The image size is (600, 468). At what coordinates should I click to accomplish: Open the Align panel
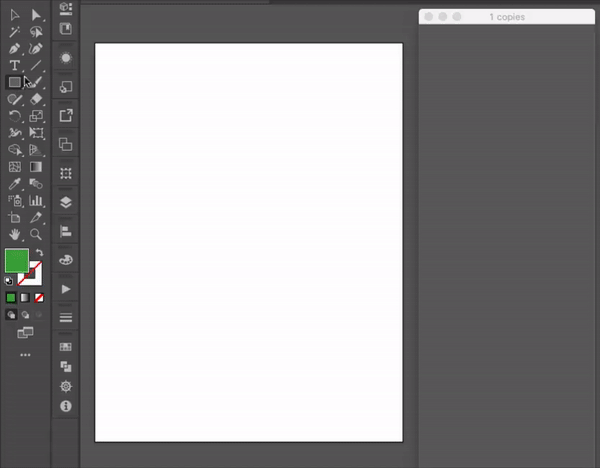tap(66, 231)
